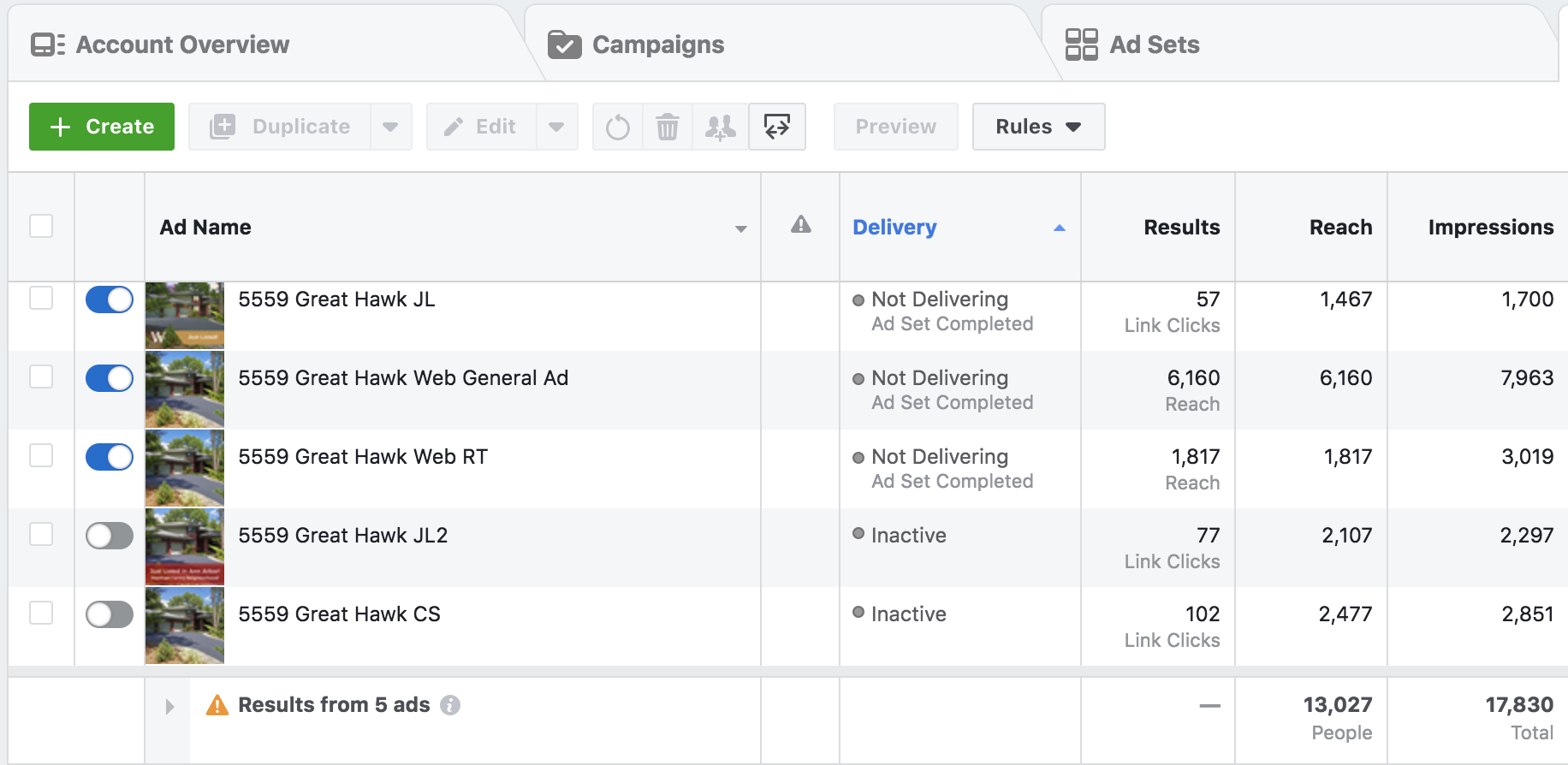Image resolution: width=1568 pixels, height=765 pixels.
Task: Sort by Delivery using the blue arrow
Action: click(x=1059, y=228)
